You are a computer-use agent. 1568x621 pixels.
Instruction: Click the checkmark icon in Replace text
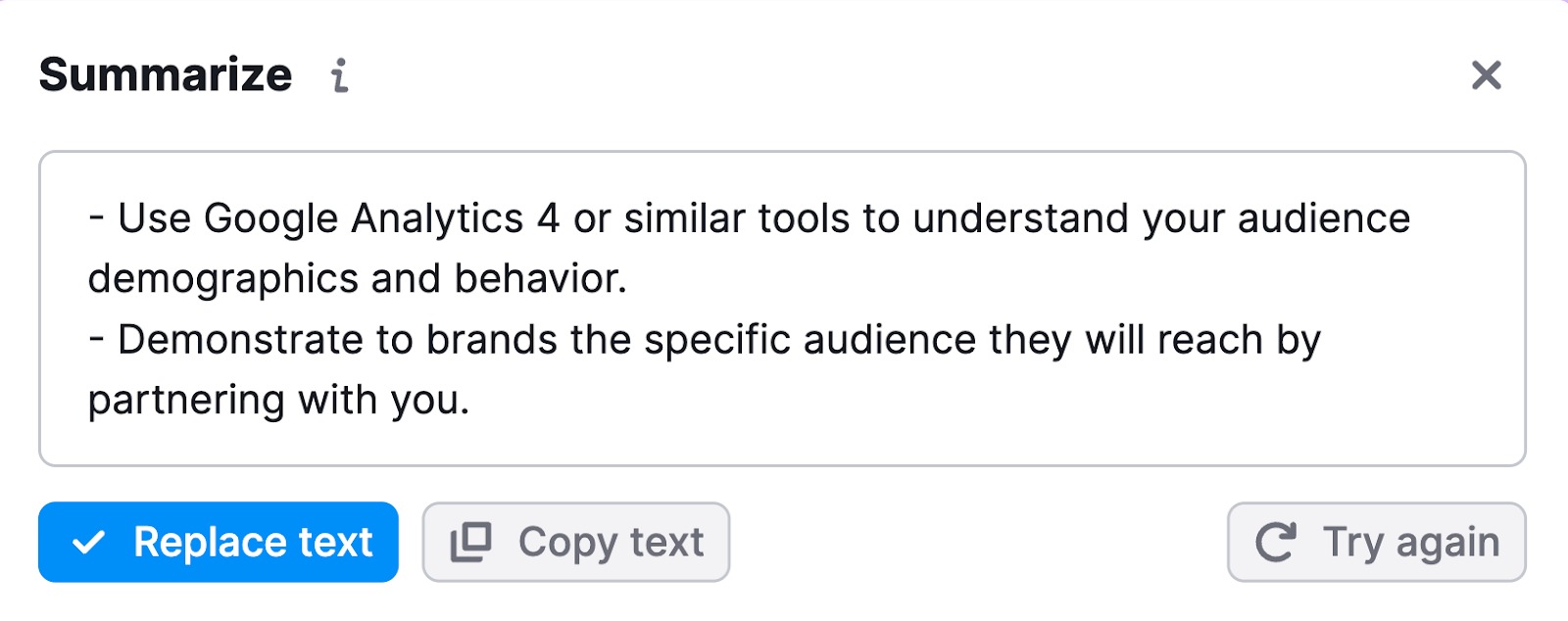tap(89, 543)
